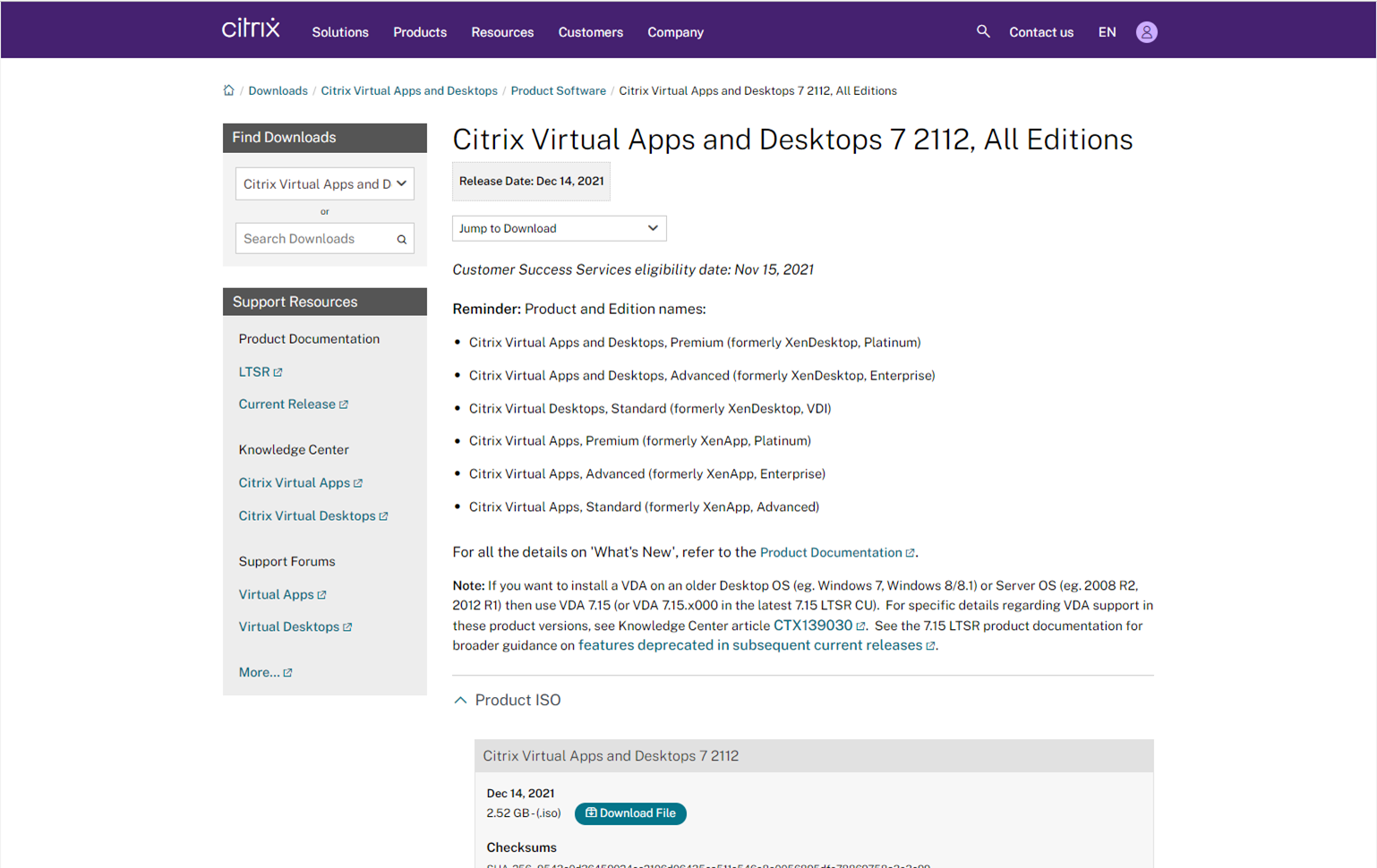Open Citrix Virtual Apps and Desktops breadcrumb
Image resolution: width=1377 pixels, height=868 pixels.
pyautogui.click(x=409, y=90)
